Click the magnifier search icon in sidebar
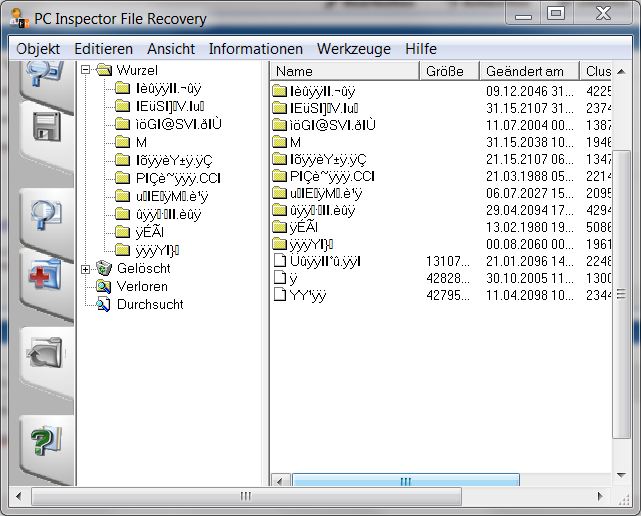The width and height of the screenshot is (641, 516). pos(46,214)
